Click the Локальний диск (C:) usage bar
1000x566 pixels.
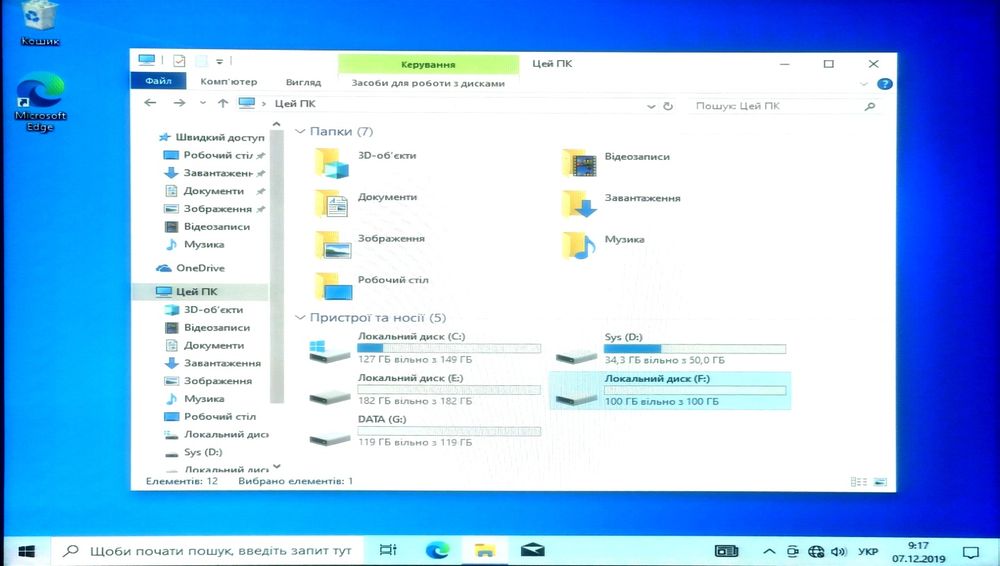point(449,348)
